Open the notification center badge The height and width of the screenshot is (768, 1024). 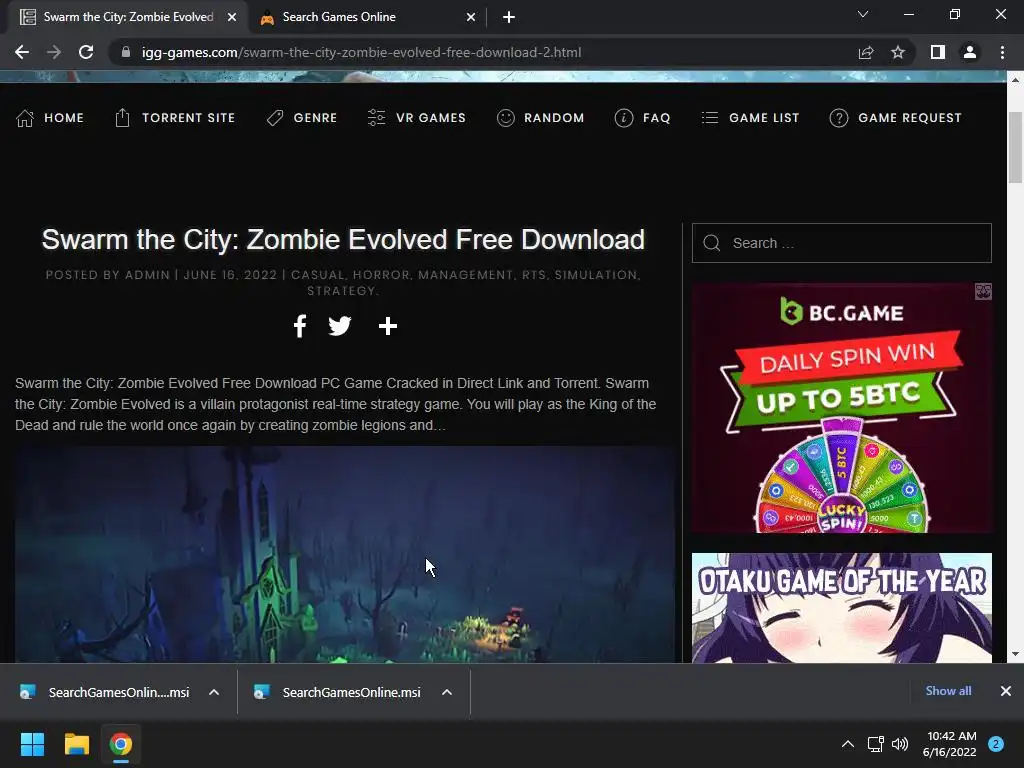[996, 744]
